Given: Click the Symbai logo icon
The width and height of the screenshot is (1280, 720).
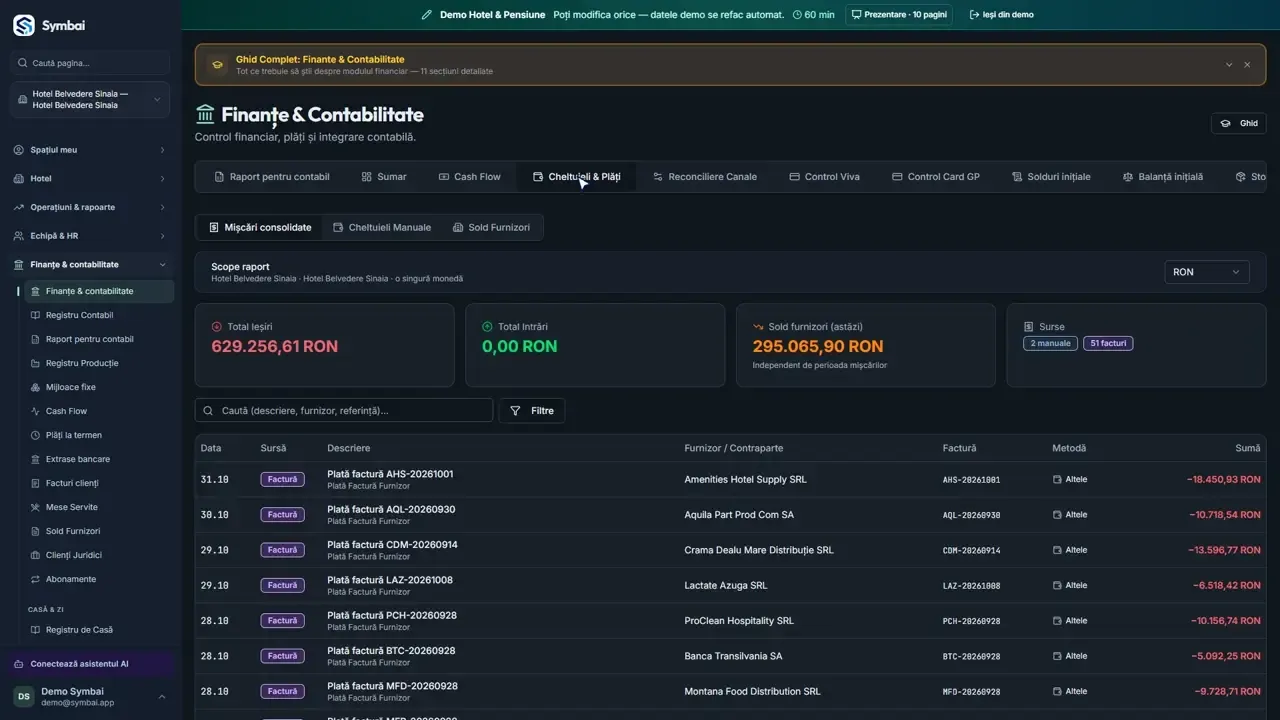Looking at the screenshot, I should tap(23, 25).
